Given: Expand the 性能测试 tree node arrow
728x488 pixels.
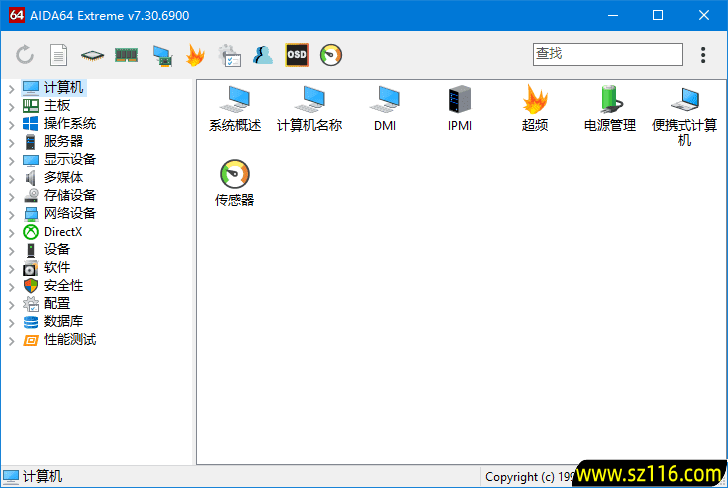Looking at the screenshot, I should click(12, 340).
